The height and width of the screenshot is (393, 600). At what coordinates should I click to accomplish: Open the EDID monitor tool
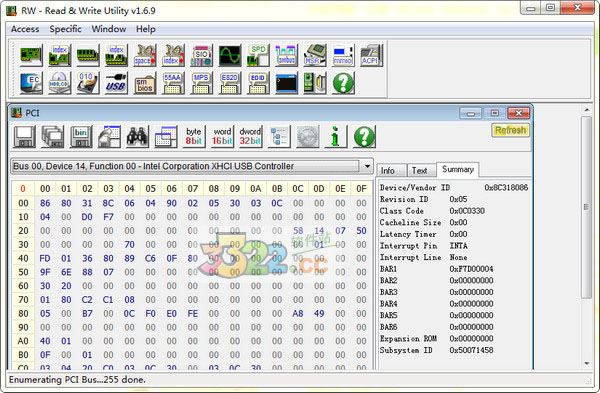[x=258, y=83]
